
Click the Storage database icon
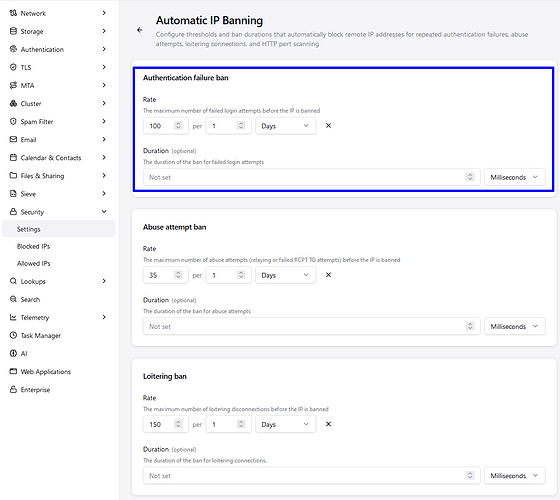click(x=13, y=31)
